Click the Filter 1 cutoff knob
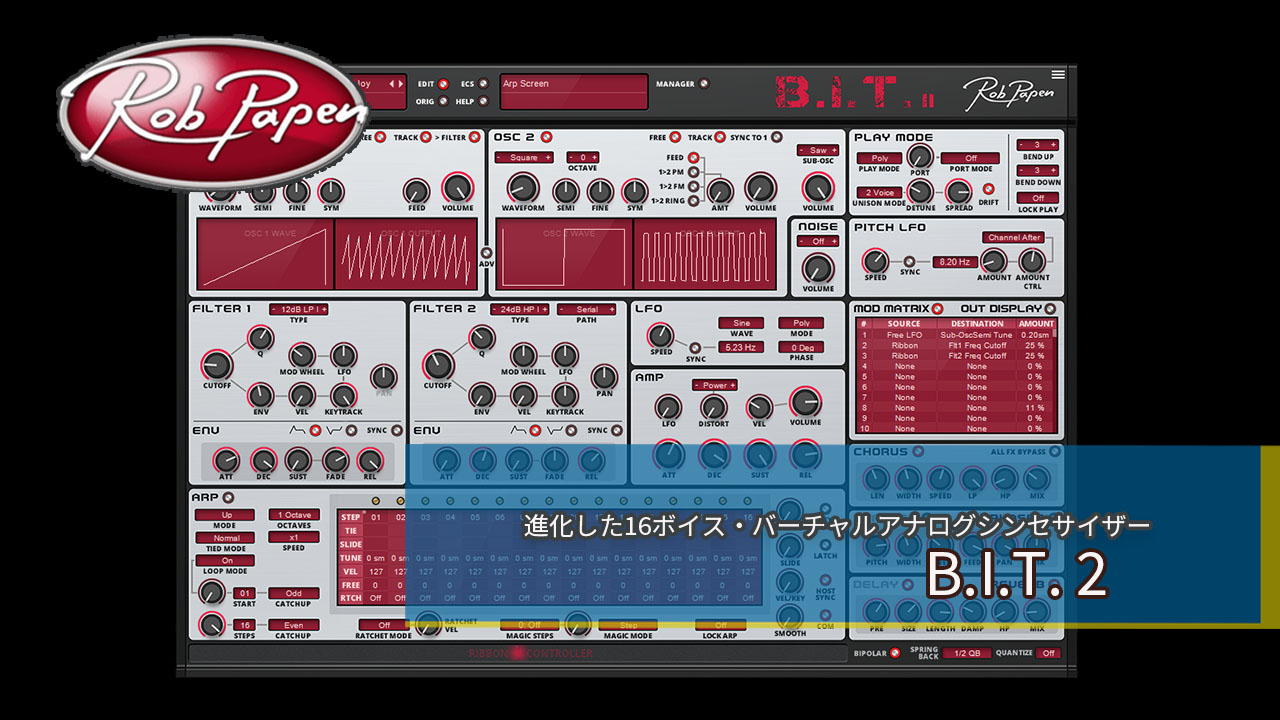The height and width of the screenshot is (720, 1280). pyautogui.click(x=217, y=365)
